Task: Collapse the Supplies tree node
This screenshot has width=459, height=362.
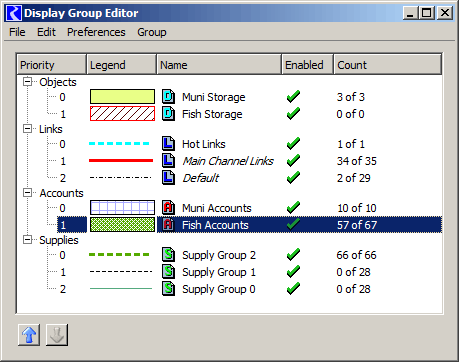Action: point(27,240)
